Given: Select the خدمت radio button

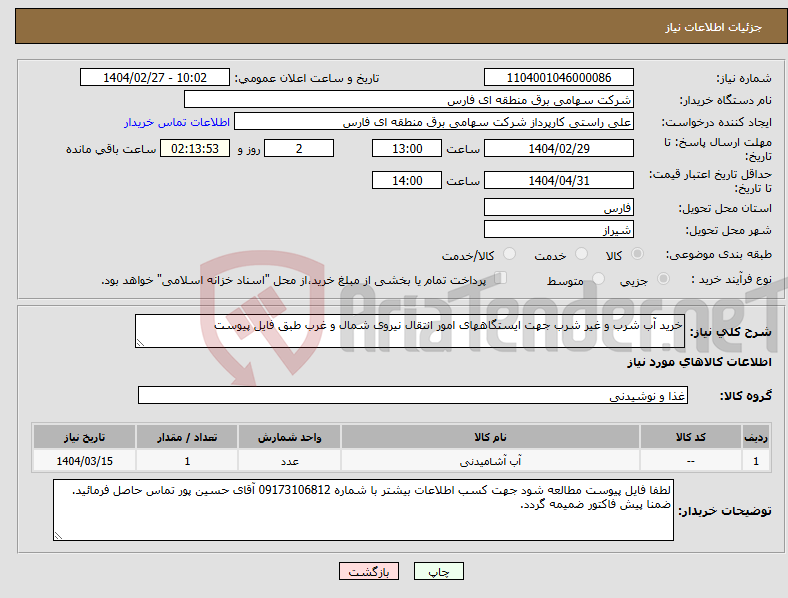Looking at the screenshot, I should pos(581,254).
